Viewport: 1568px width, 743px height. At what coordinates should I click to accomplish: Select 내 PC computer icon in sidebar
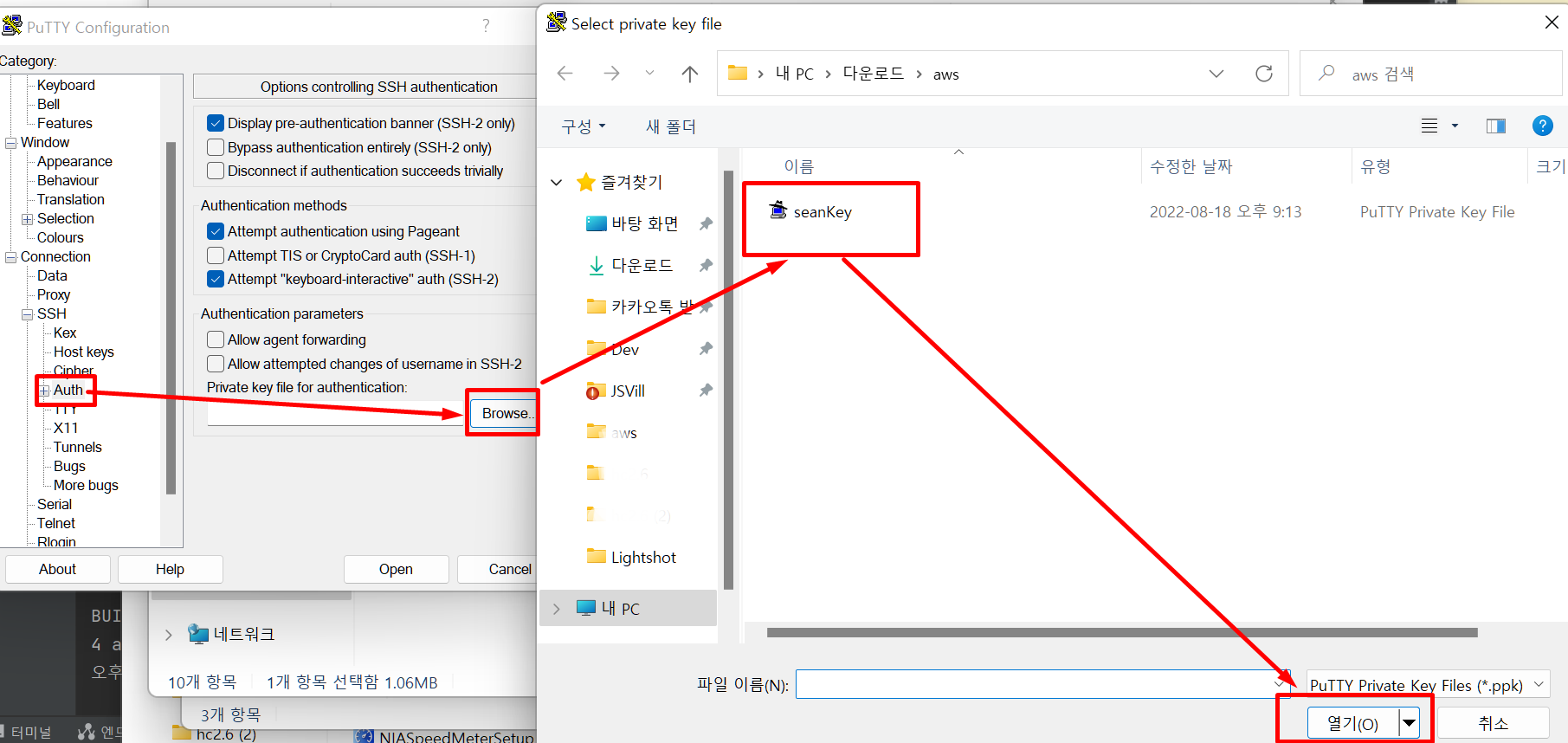click(x=586, y=608)
